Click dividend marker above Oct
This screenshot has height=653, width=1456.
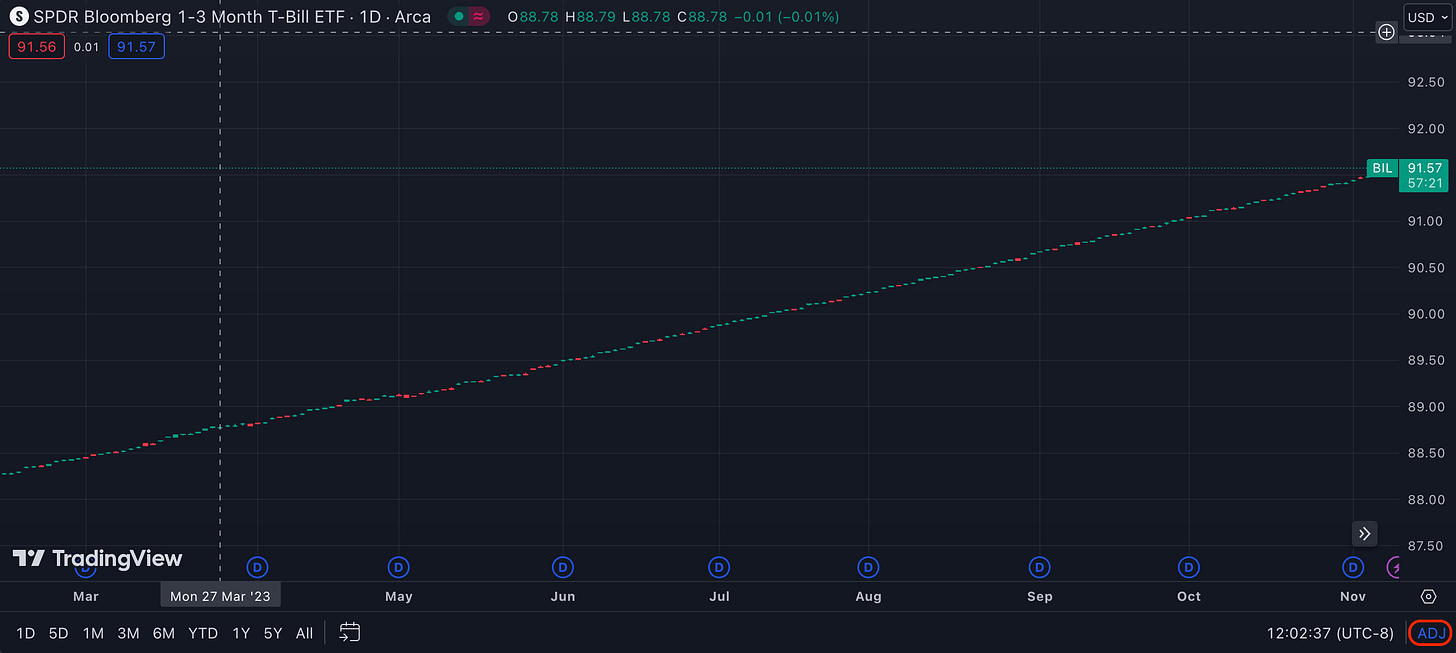point(1188,568)
